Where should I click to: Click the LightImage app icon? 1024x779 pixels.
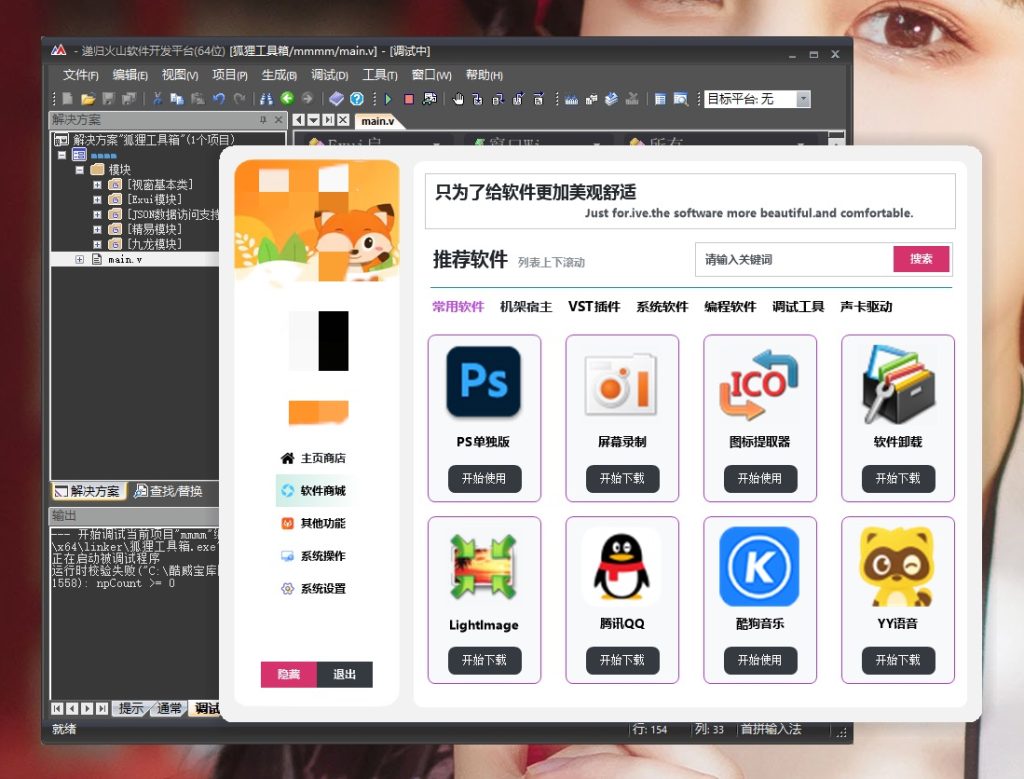[483, 567]
